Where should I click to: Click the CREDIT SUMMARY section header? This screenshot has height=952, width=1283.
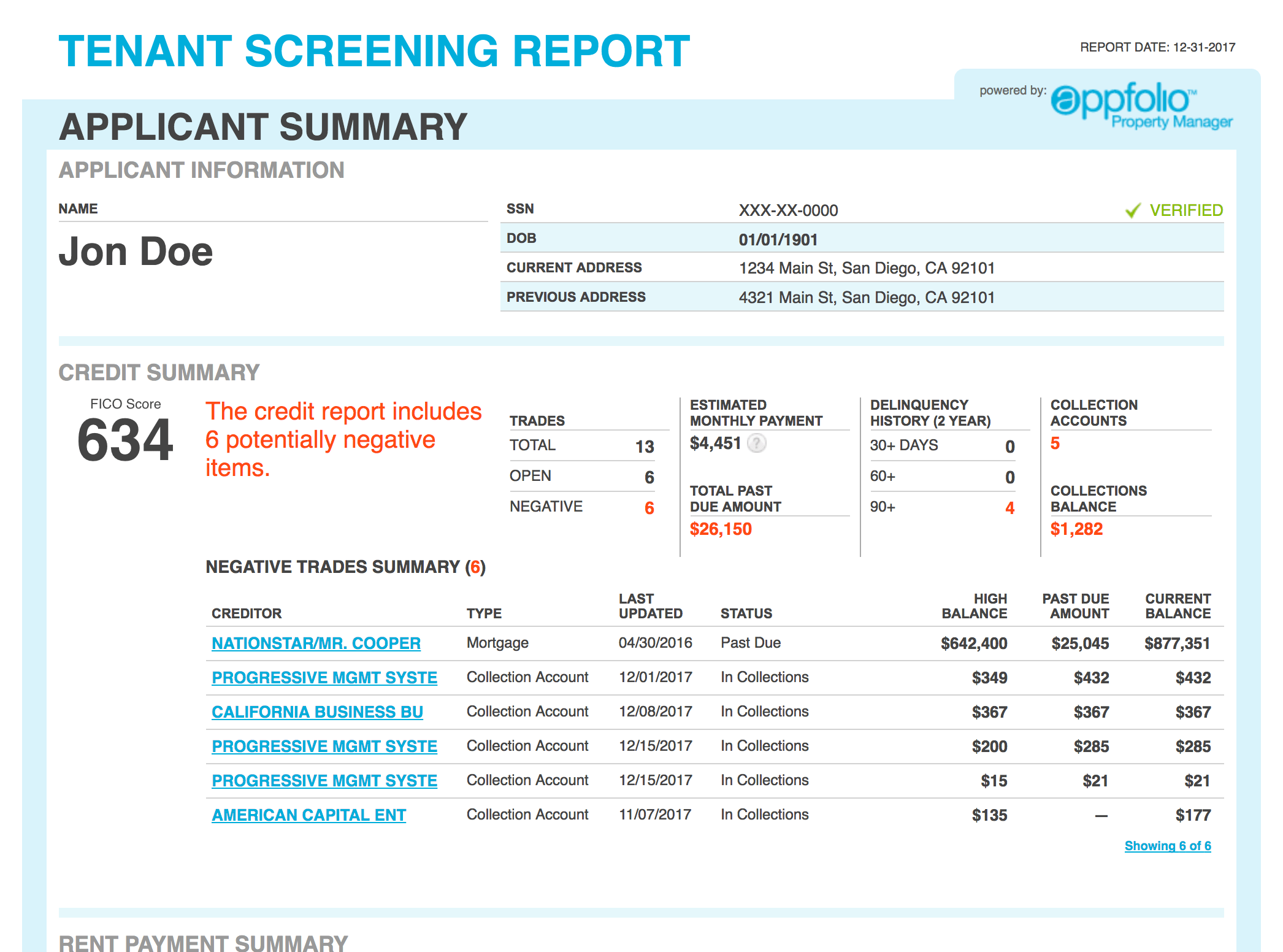[x=158, y=372]
